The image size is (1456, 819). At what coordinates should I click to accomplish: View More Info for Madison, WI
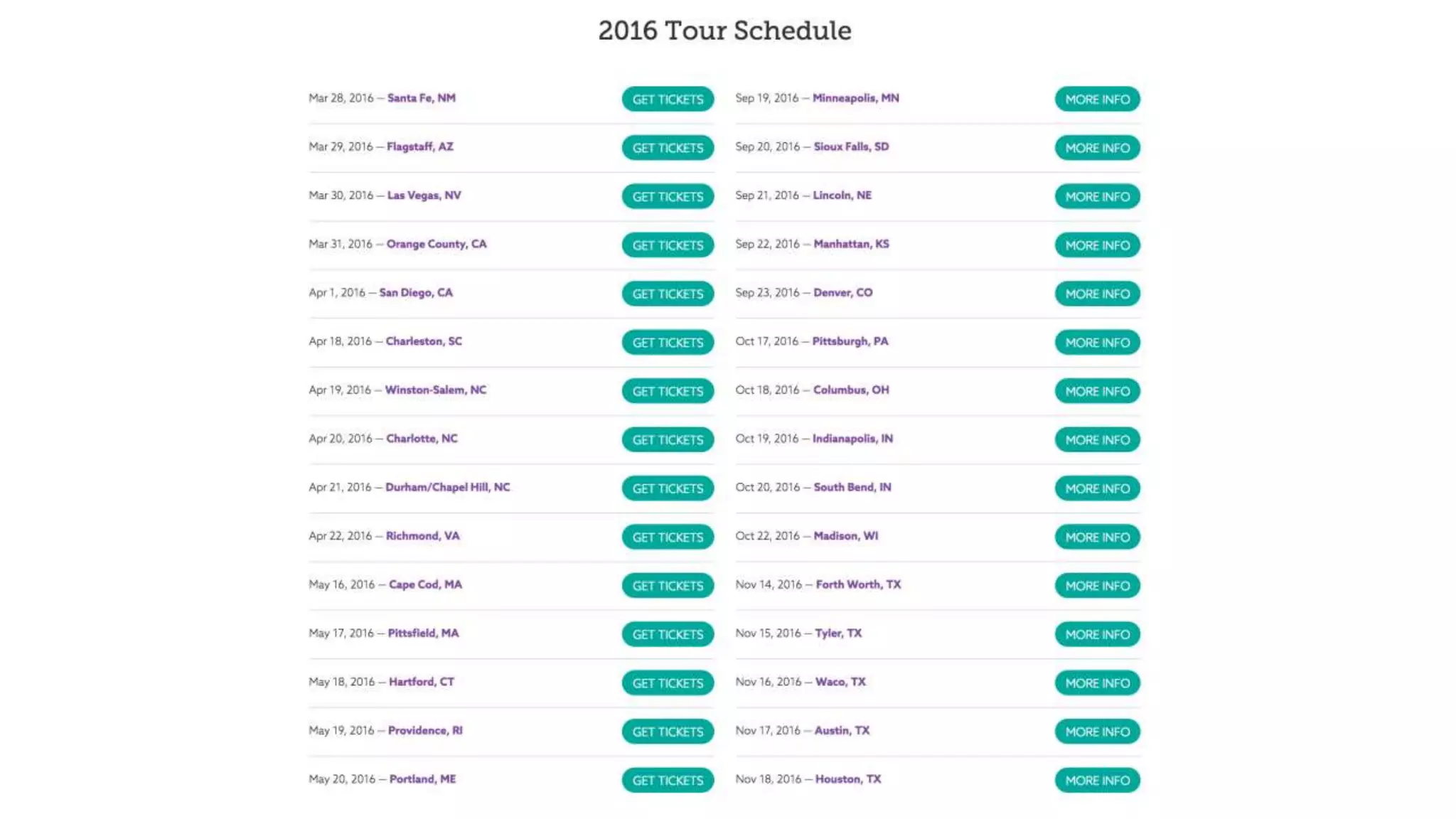point(1096,537)
